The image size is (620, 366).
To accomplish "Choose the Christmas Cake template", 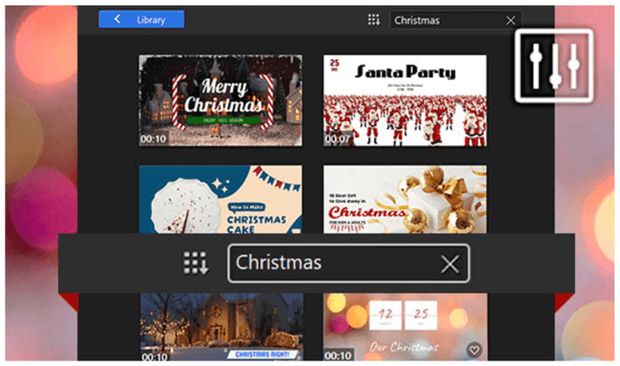I will pos(221,200).
